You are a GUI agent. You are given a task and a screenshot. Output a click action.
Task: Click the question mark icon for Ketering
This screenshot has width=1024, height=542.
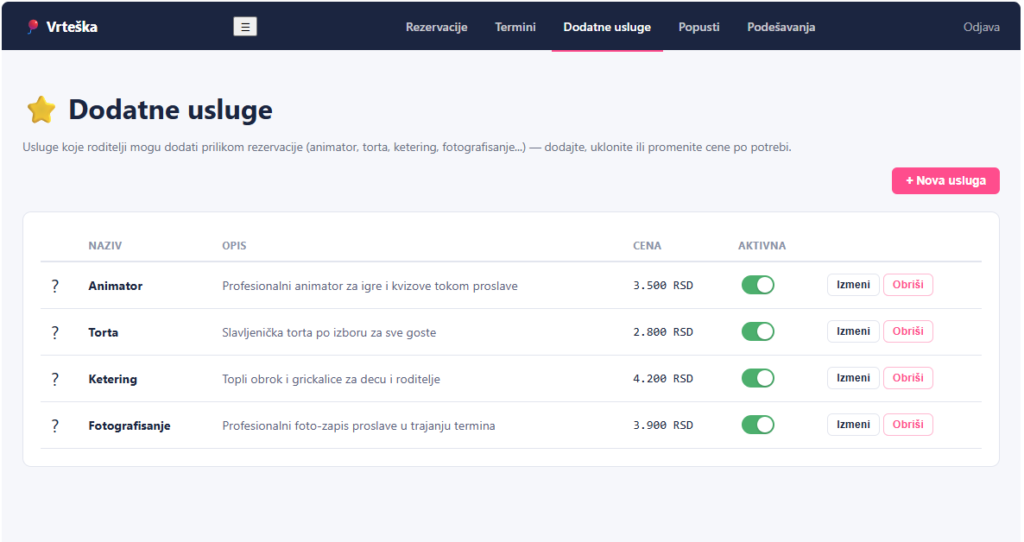coord(55,379)
